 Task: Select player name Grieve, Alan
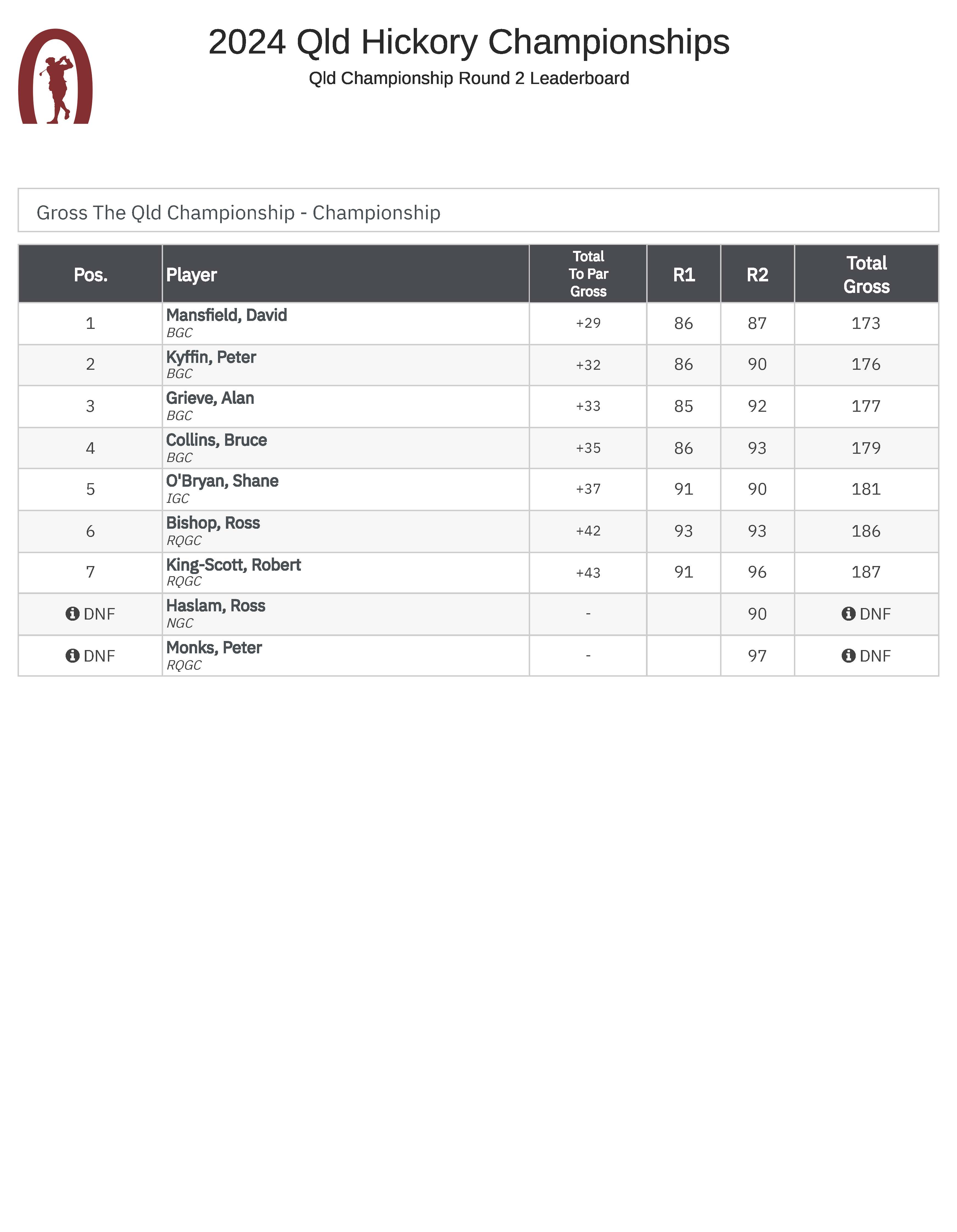[210, 398]
